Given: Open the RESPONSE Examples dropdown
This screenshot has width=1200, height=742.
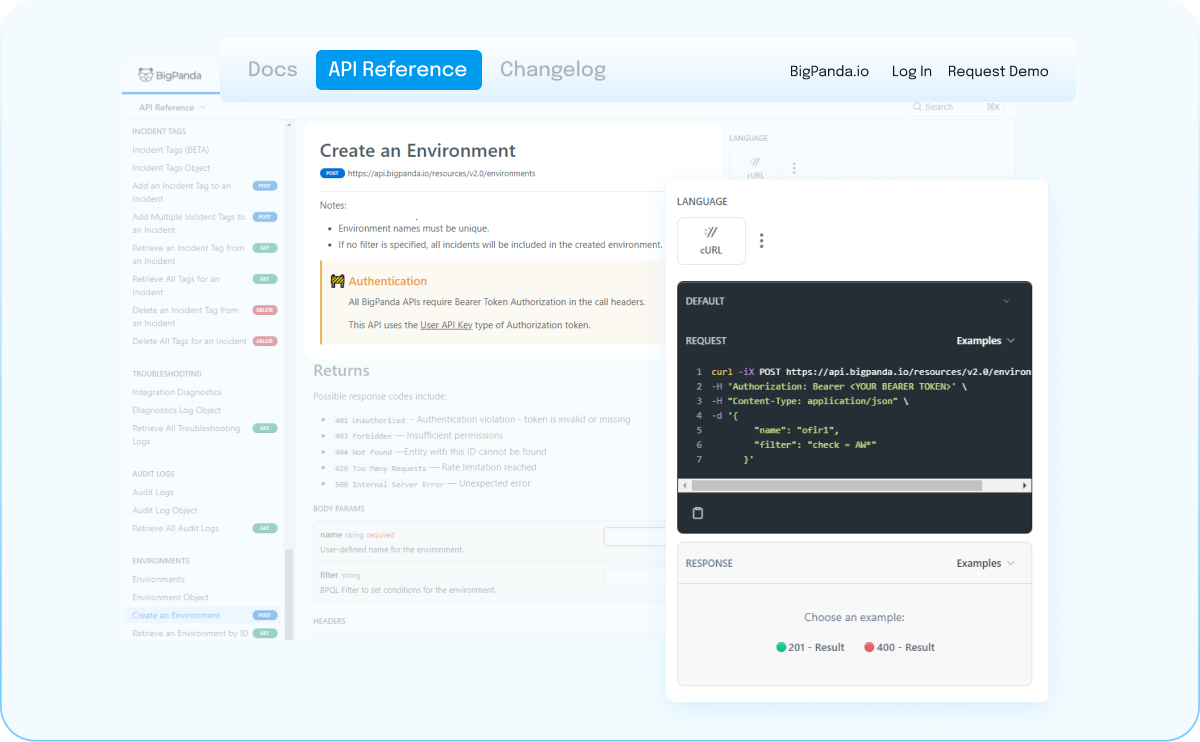Looking at the screenshot, I should [985, 562].
